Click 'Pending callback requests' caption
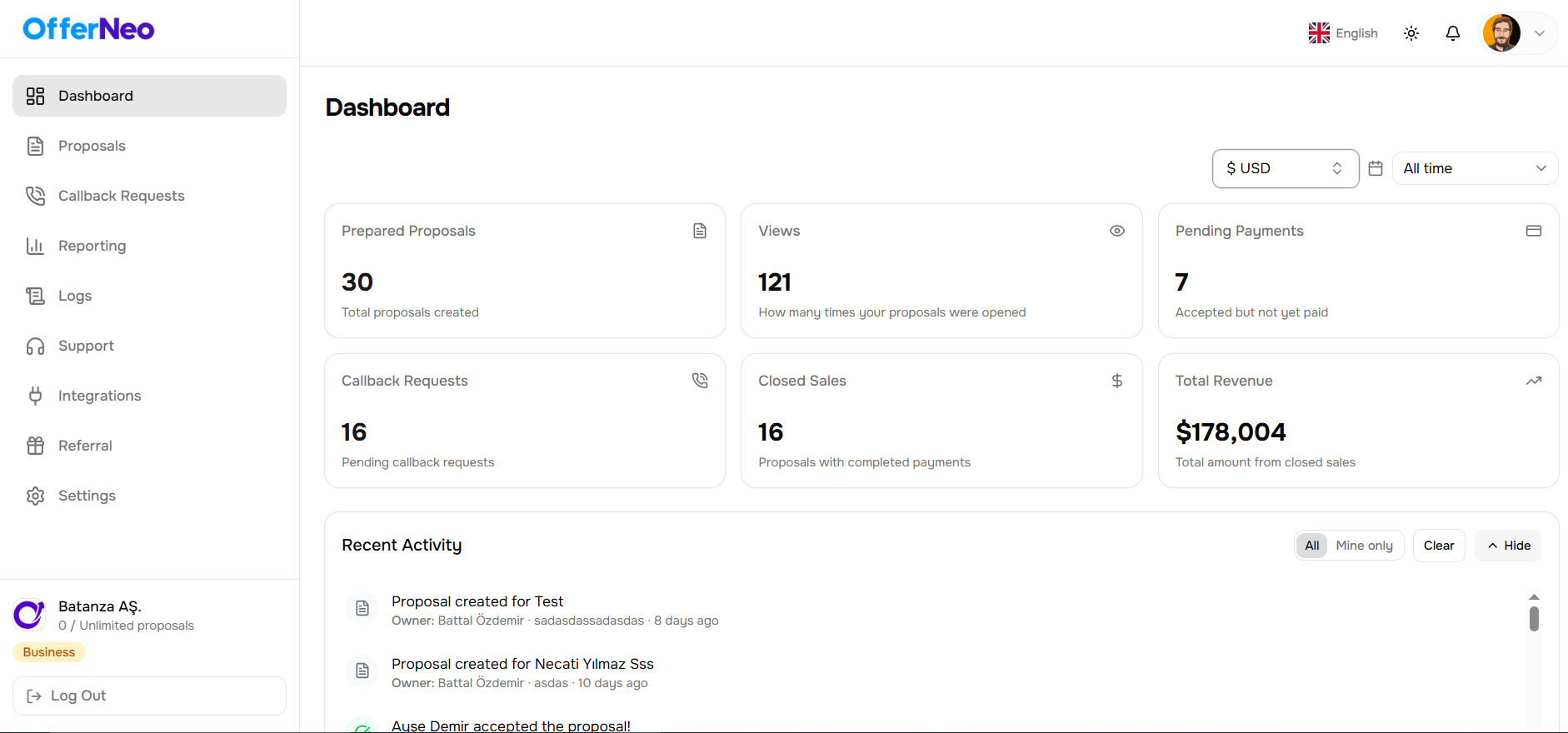The height and width of the screenshot is (733, 1568). coord(417,462)
